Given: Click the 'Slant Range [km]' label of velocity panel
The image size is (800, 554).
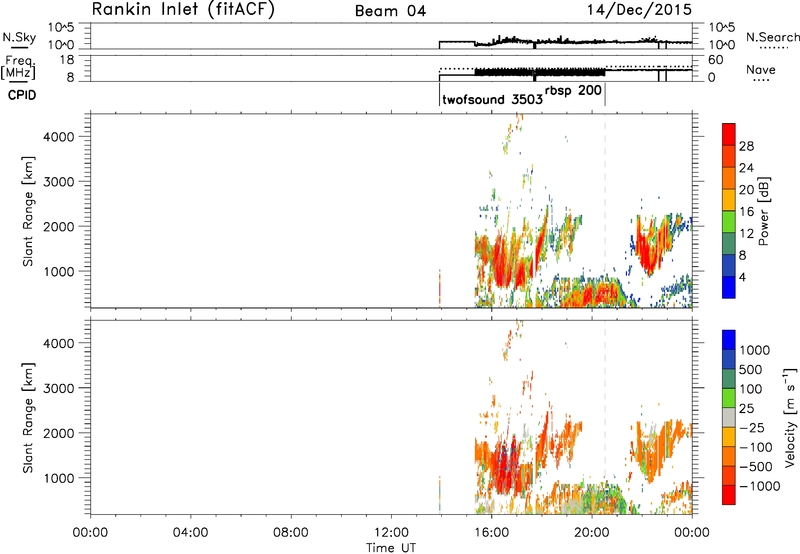Looking at the screenshot, I should click(28, 417).
